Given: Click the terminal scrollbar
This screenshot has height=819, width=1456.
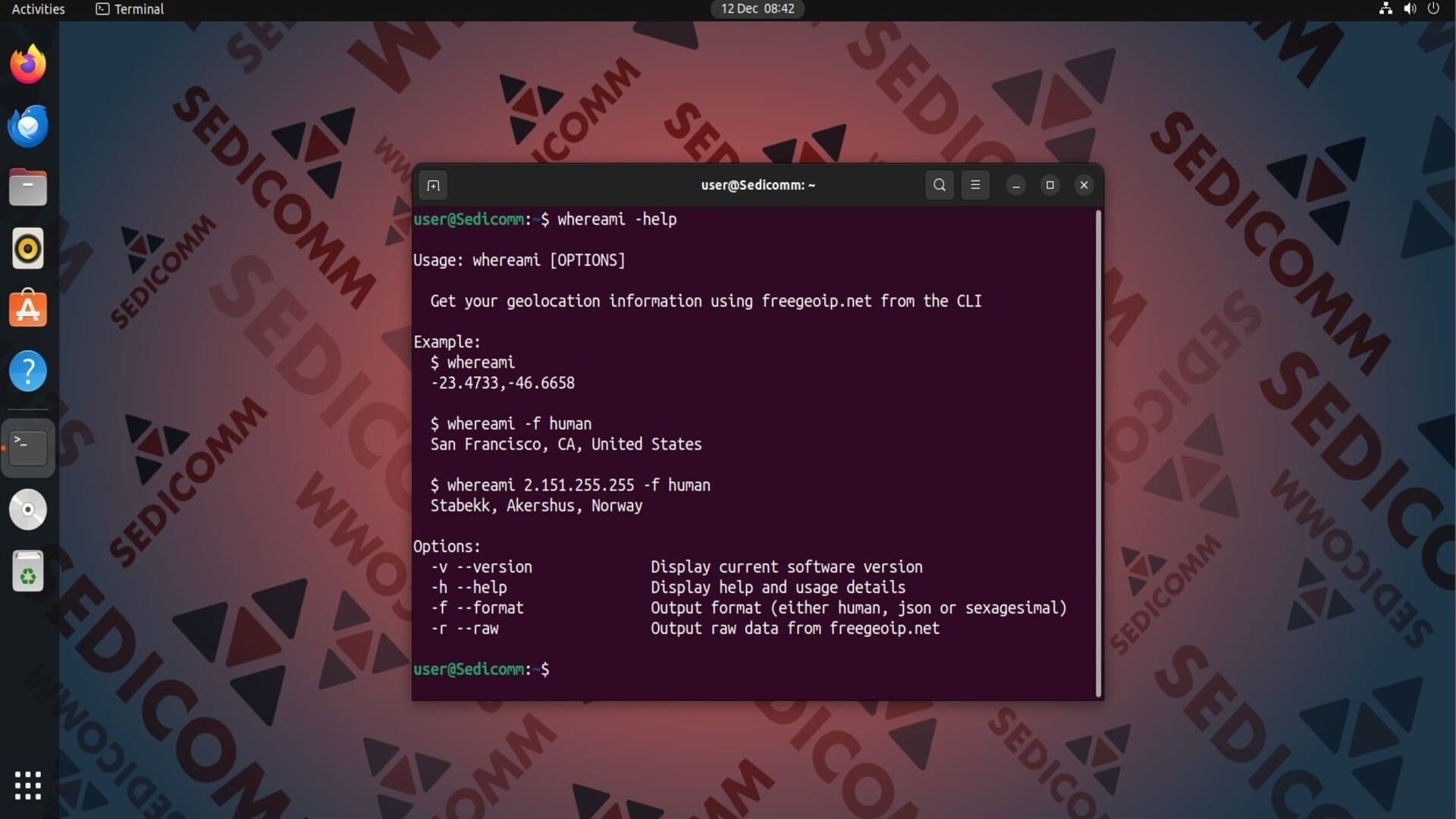Looking at the screenshot, I should (1098, 453).
